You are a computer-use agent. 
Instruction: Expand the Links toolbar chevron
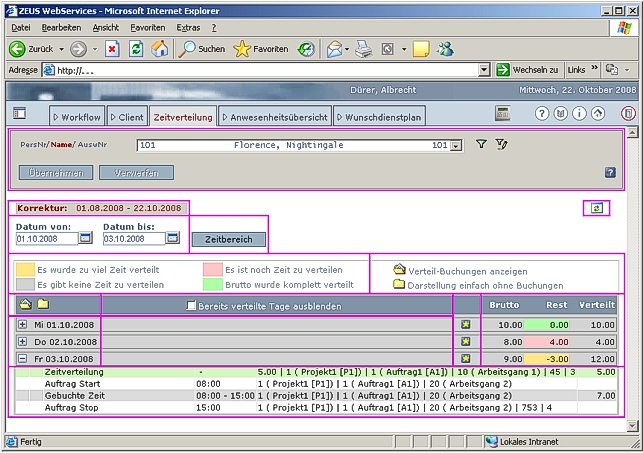click(594, 68)
